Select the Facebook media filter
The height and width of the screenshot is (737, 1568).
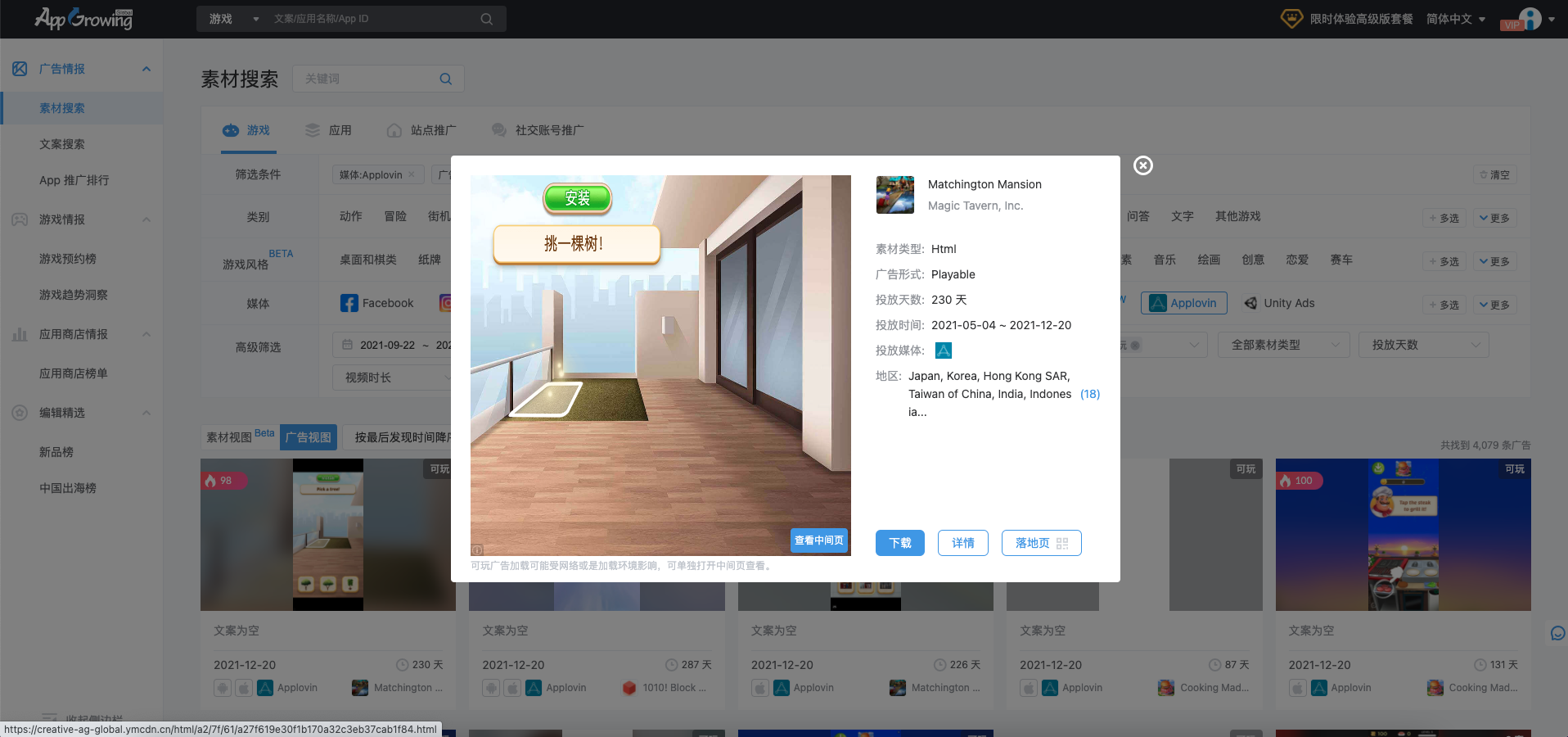pos(377,303)
